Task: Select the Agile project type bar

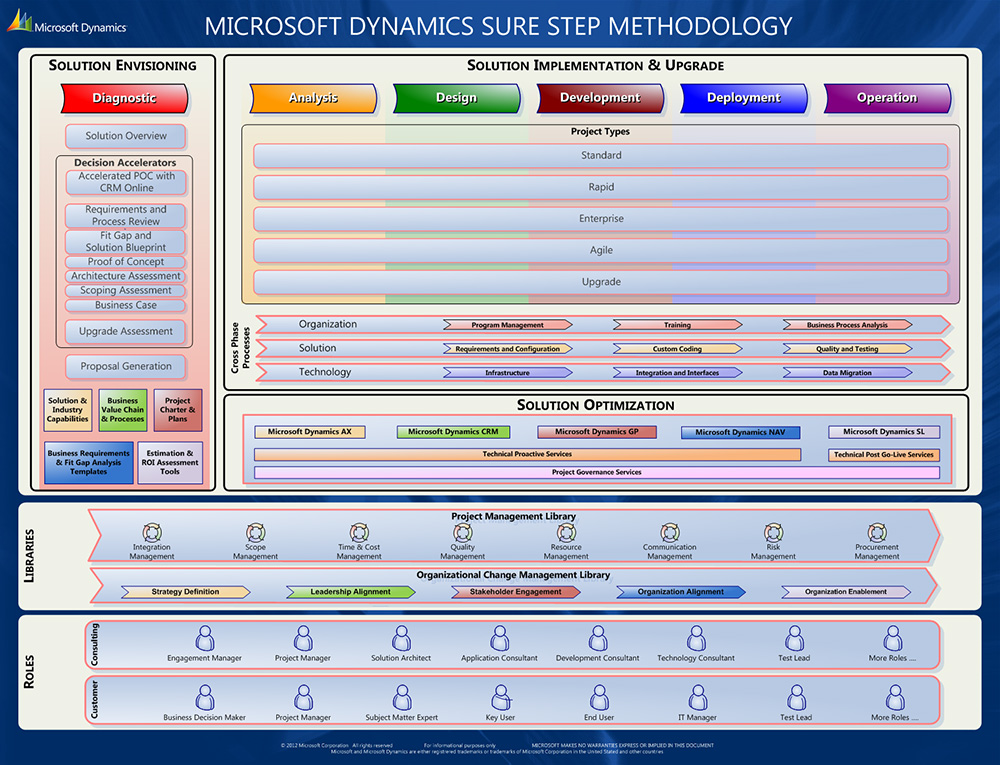Action: pos(601,250)
